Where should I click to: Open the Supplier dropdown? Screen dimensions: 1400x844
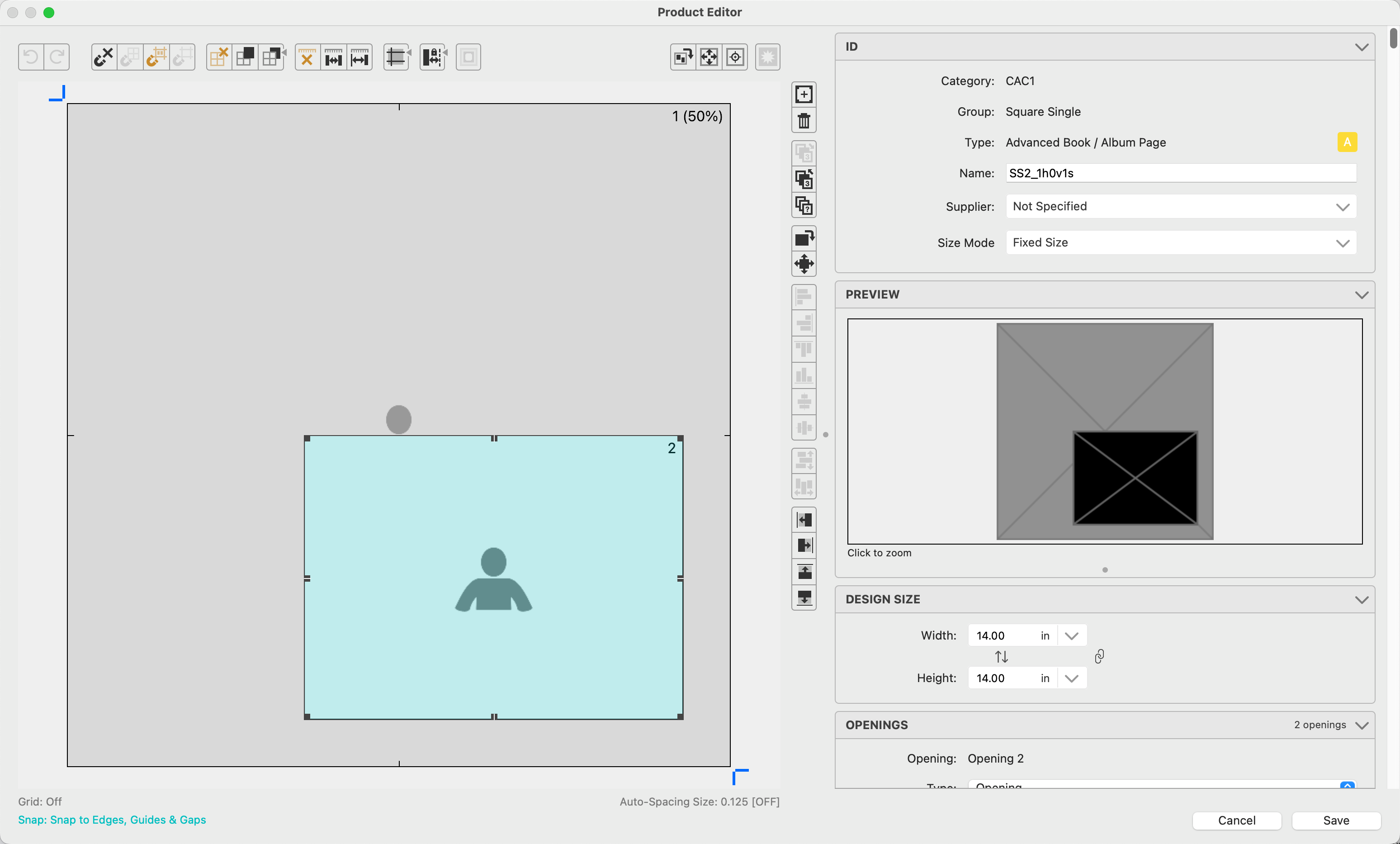click(1181, 206)
